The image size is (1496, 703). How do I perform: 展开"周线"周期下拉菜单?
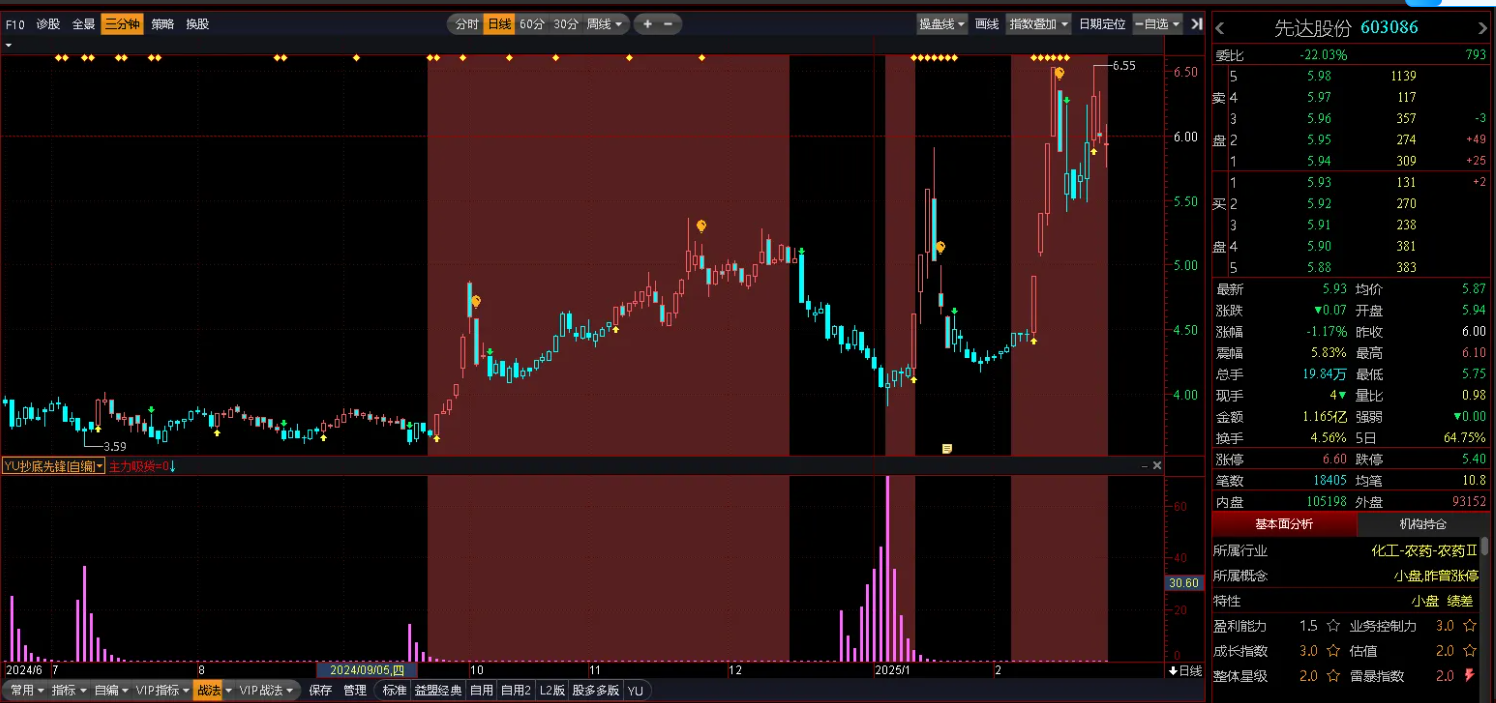[604, 24]
